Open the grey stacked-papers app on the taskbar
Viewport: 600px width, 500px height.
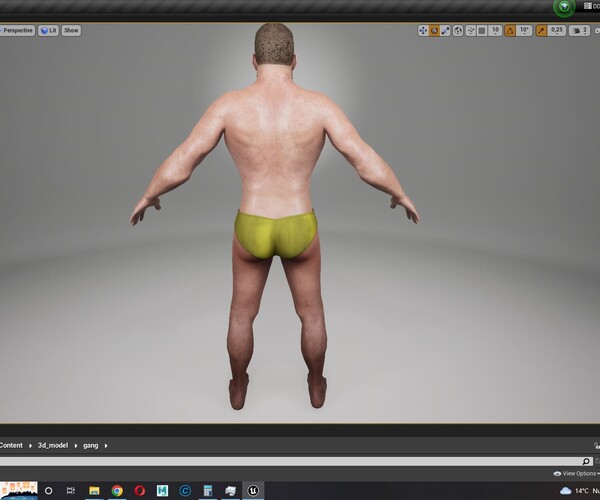[x=230, y=491]
